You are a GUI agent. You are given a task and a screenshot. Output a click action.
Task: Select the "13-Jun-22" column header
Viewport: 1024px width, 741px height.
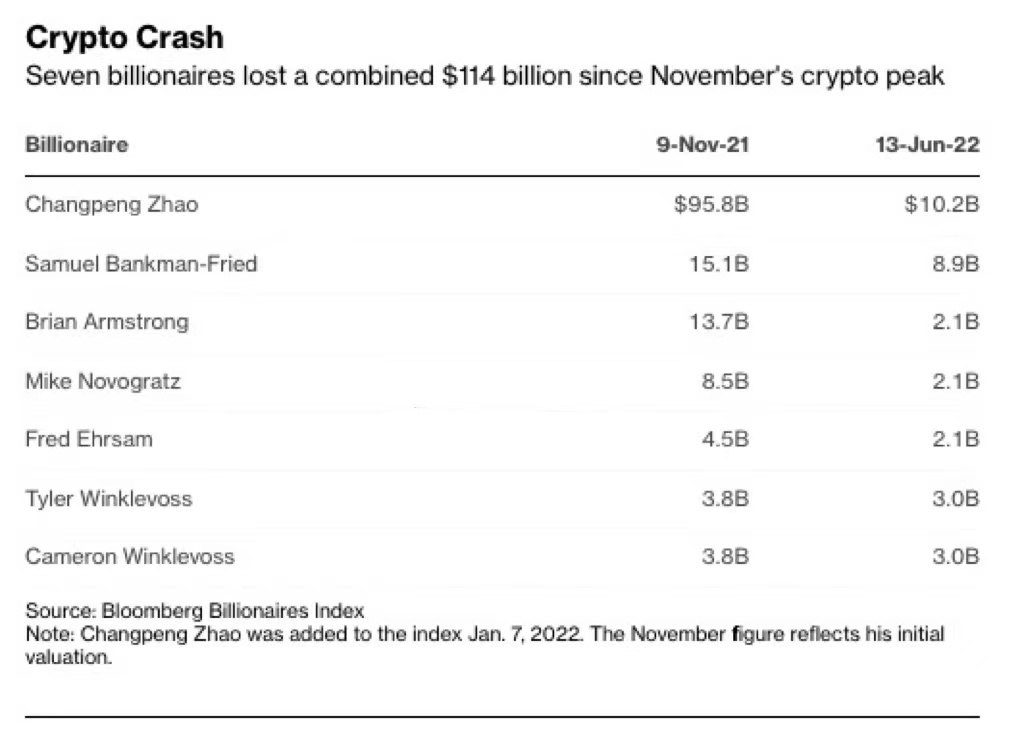(x=926, y=145)
